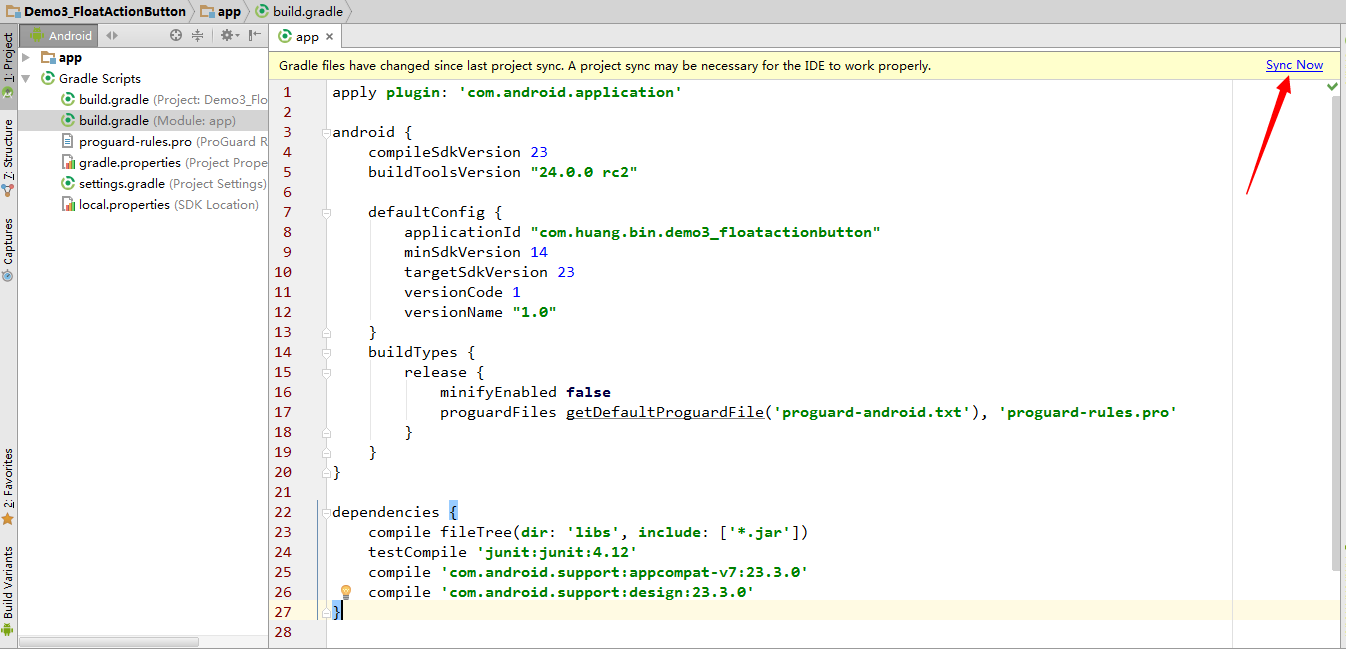Open the Favorites side tab
Image resolution: width=1346 pixels, height=649 pixels.
tap(8, 480)
